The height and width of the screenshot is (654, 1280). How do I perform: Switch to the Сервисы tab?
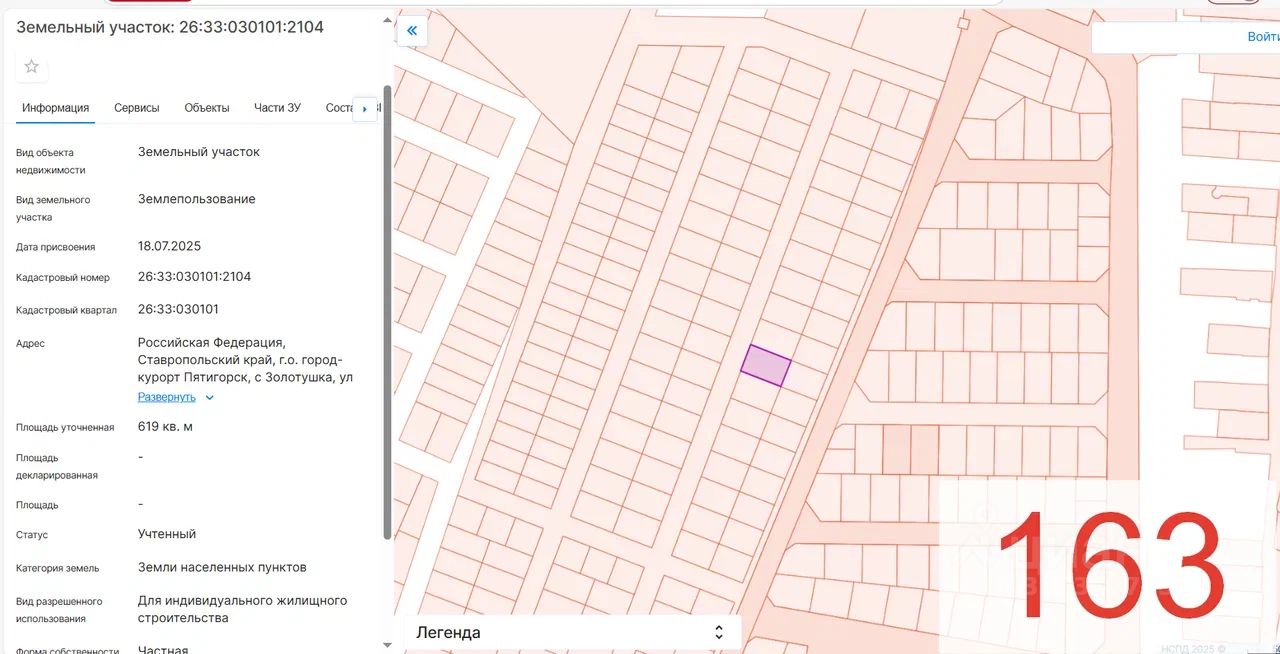click(136, 108)
